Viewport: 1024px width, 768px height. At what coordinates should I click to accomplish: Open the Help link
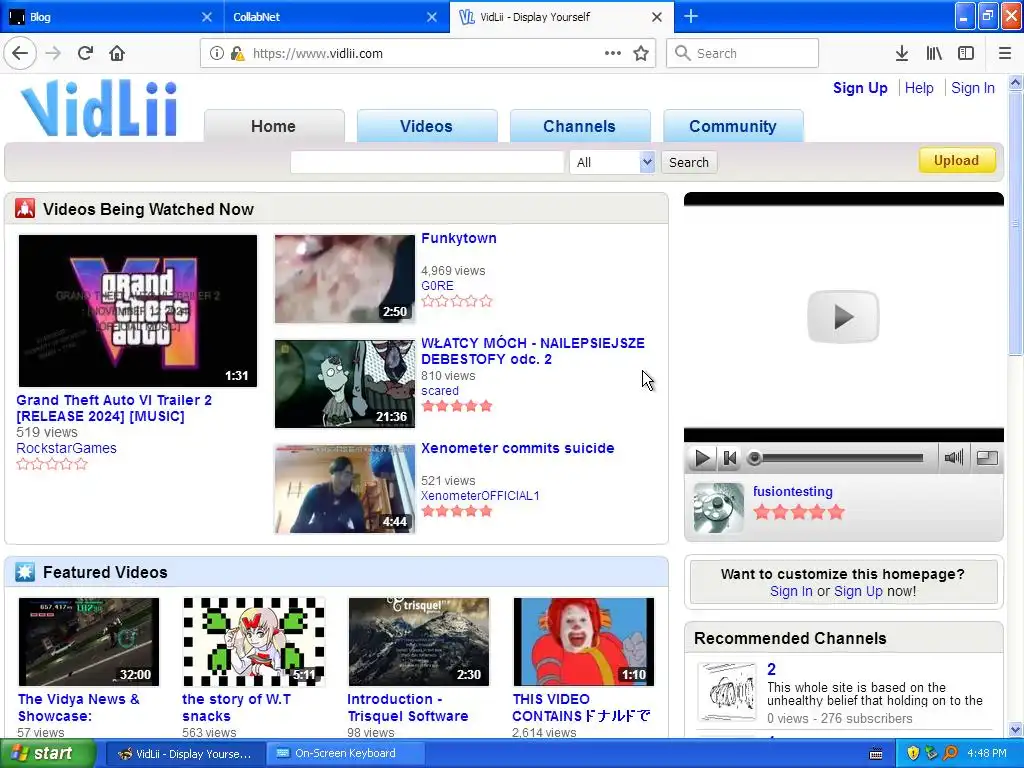click(919, 88)
